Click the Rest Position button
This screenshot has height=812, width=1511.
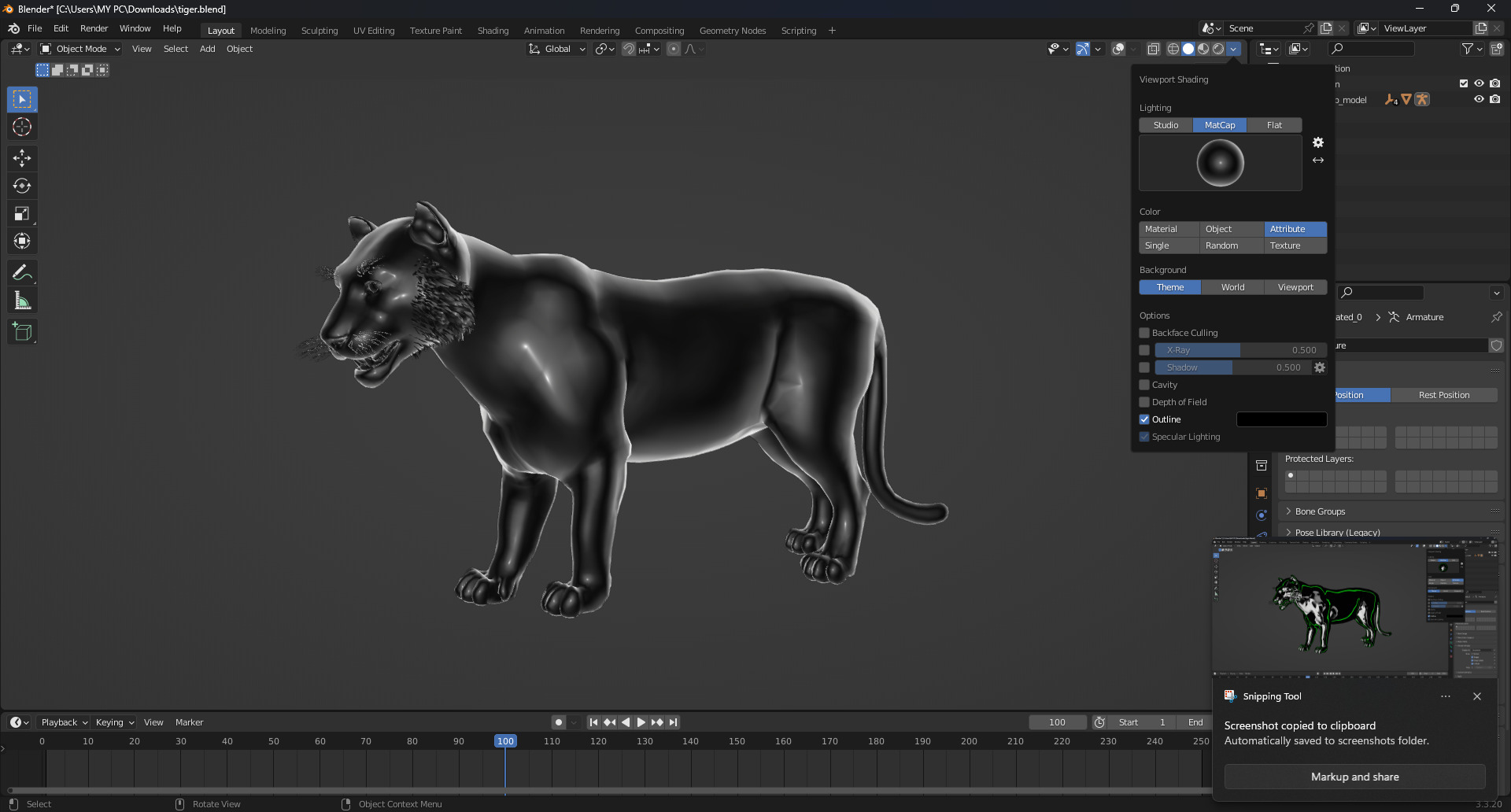[x=1444, y=395]
